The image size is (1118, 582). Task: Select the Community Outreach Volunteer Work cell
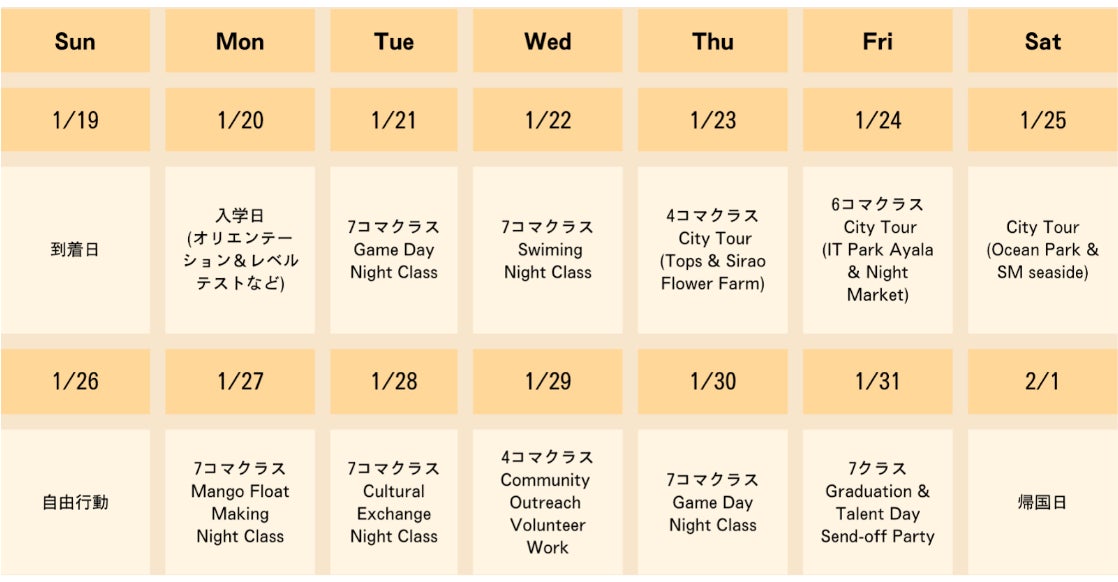(547, 502)
